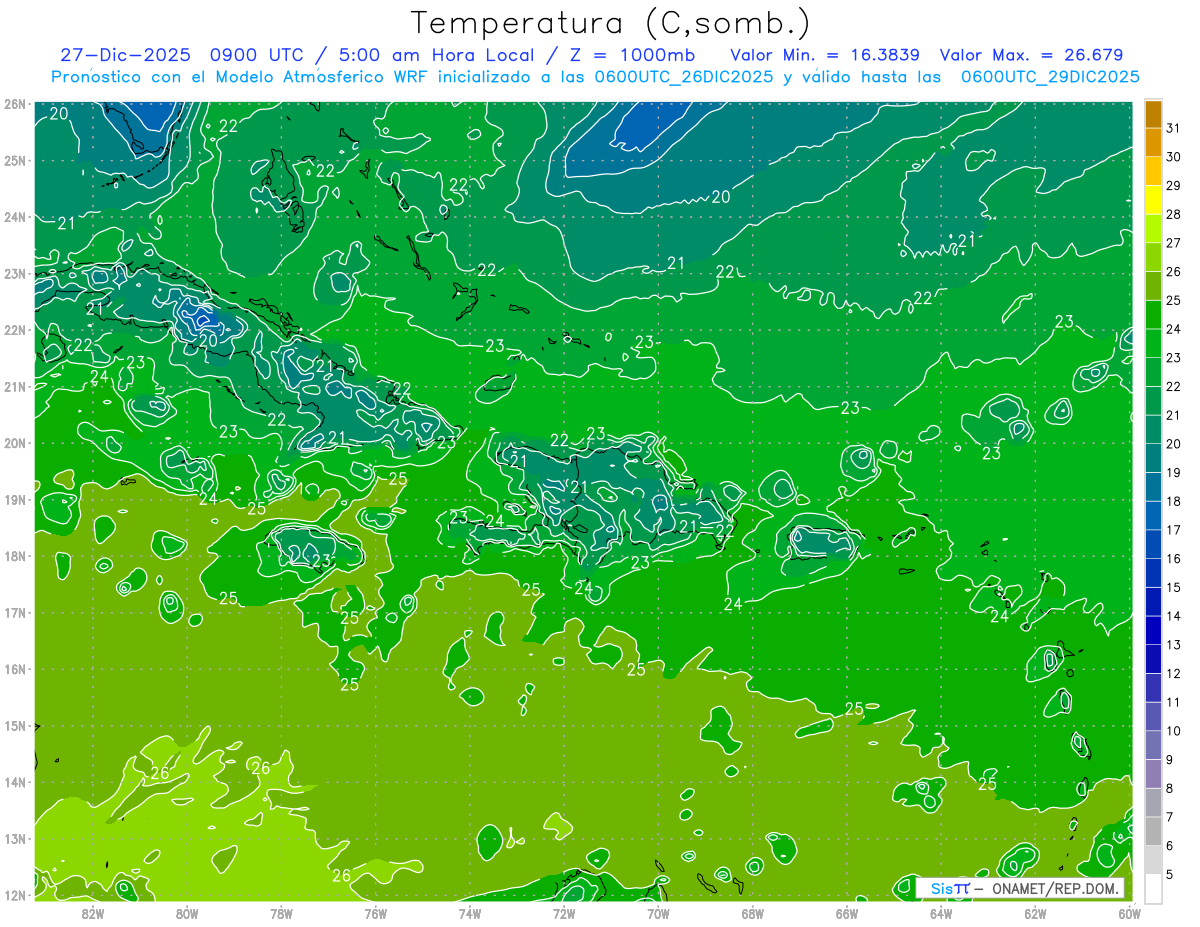Image resolution: width=1200 pixels, height=927 pixels.
Task: Click the '0900 UTC' time text
Action: (260, 55)
